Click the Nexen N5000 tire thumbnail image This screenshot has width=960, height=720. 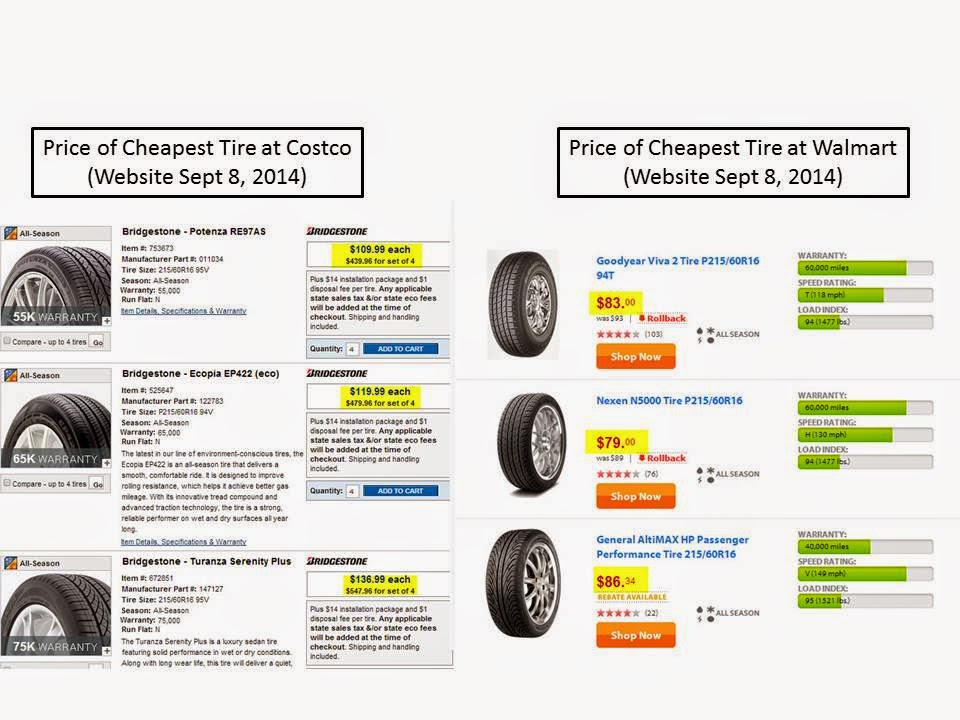click(x=530, y=442)
